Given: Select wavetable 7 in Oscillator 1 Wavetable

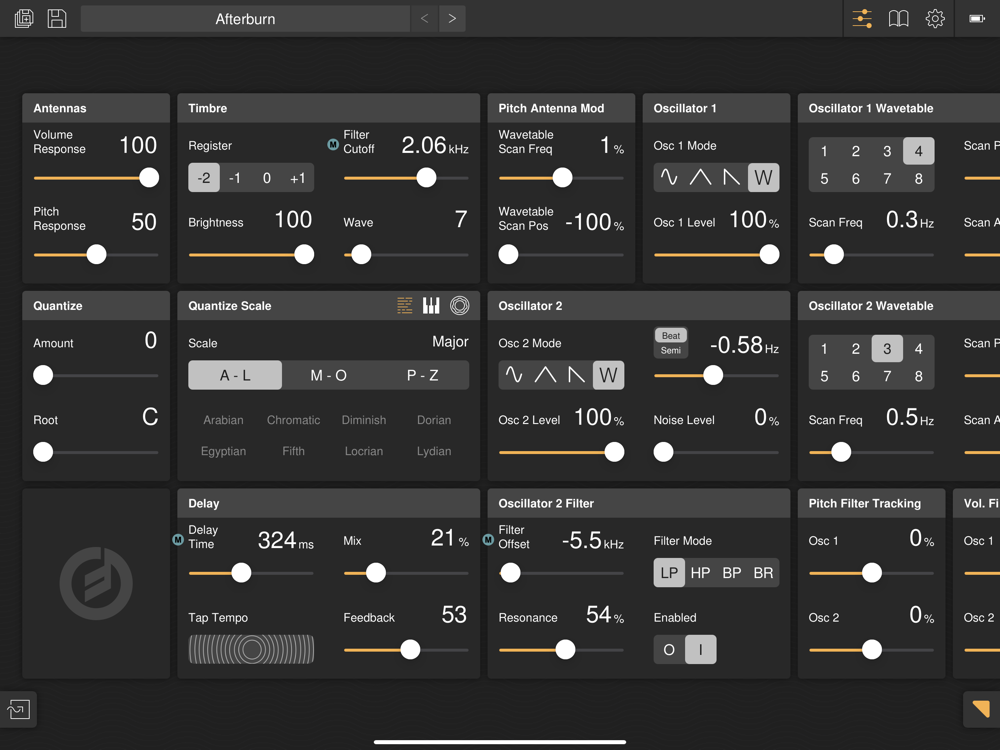Looking at the screenshot, I should tap(887, 179).
